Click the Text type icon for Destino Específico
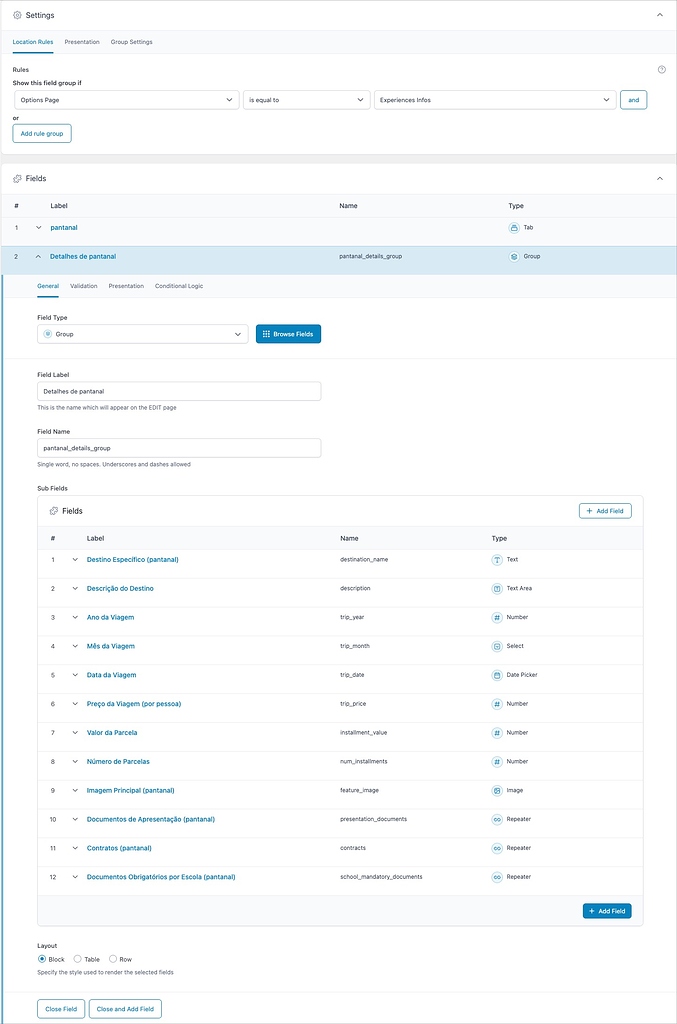Image resolution: width=677 pixels, height=1024 pixels. [x=496, y=560]
